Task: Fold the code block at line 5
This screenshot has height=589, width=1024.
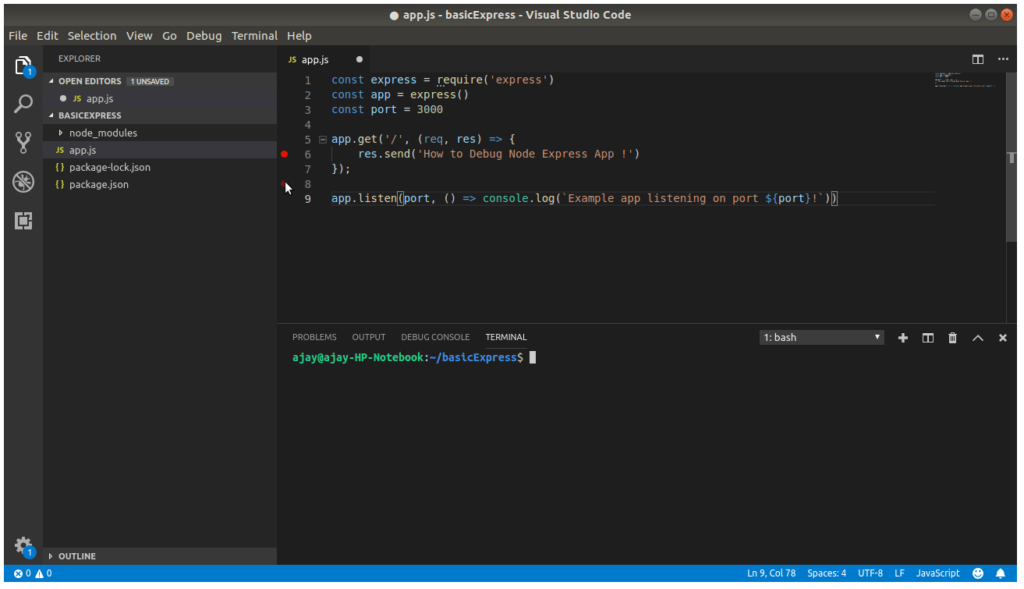Action: (x=323, y=140)
